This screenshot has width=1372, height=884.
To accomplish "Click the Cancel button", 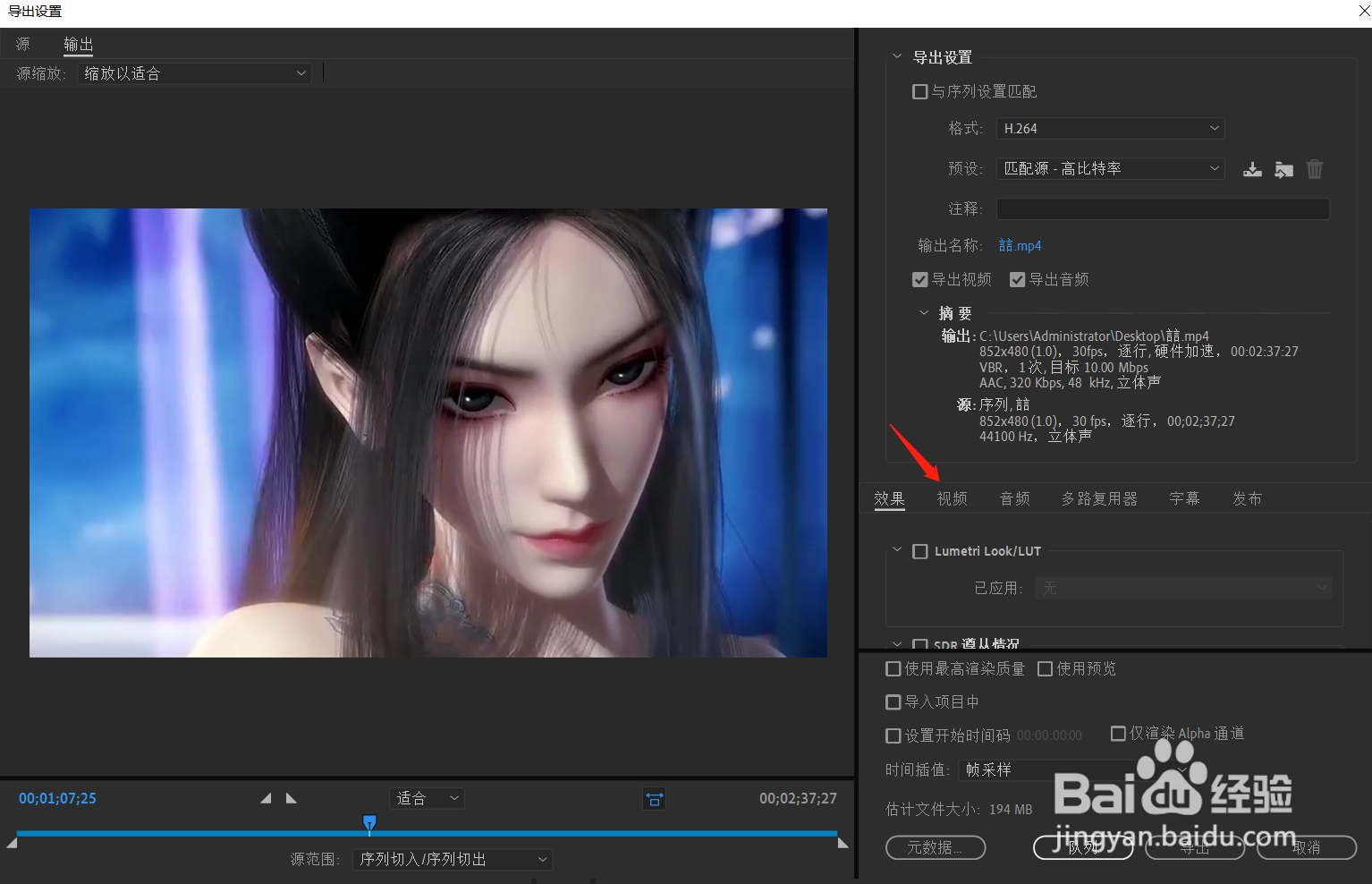I will pos(1307,847).
